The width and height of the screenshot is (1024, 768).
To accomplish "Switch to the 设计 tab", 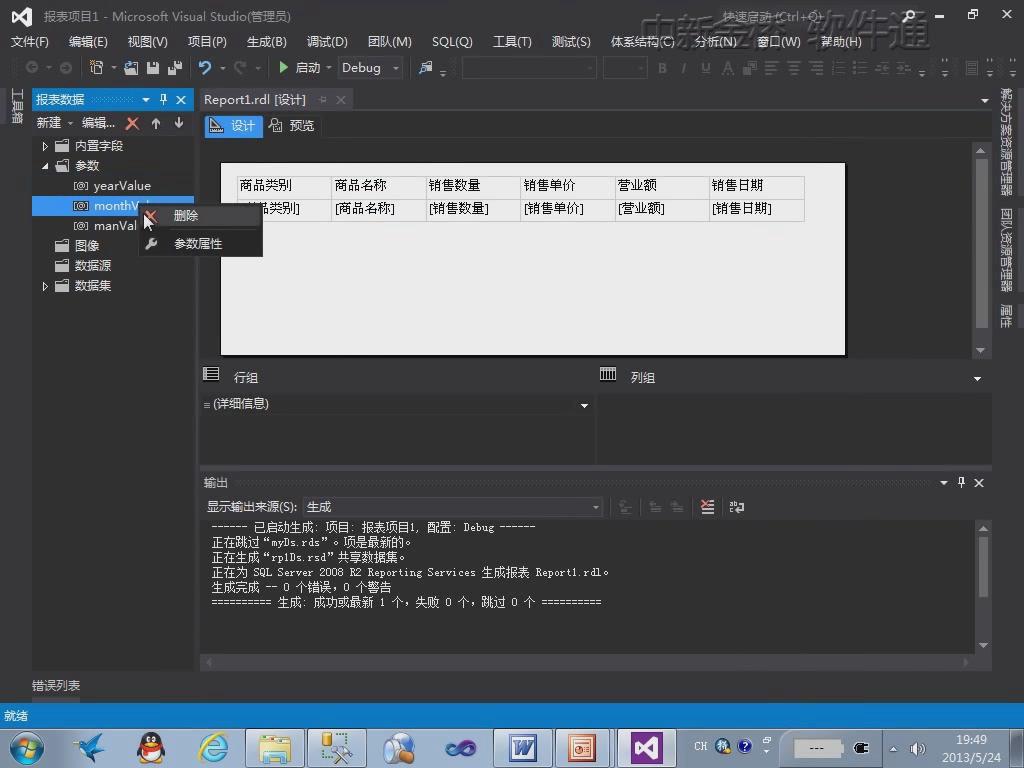I will pos(234,125).
